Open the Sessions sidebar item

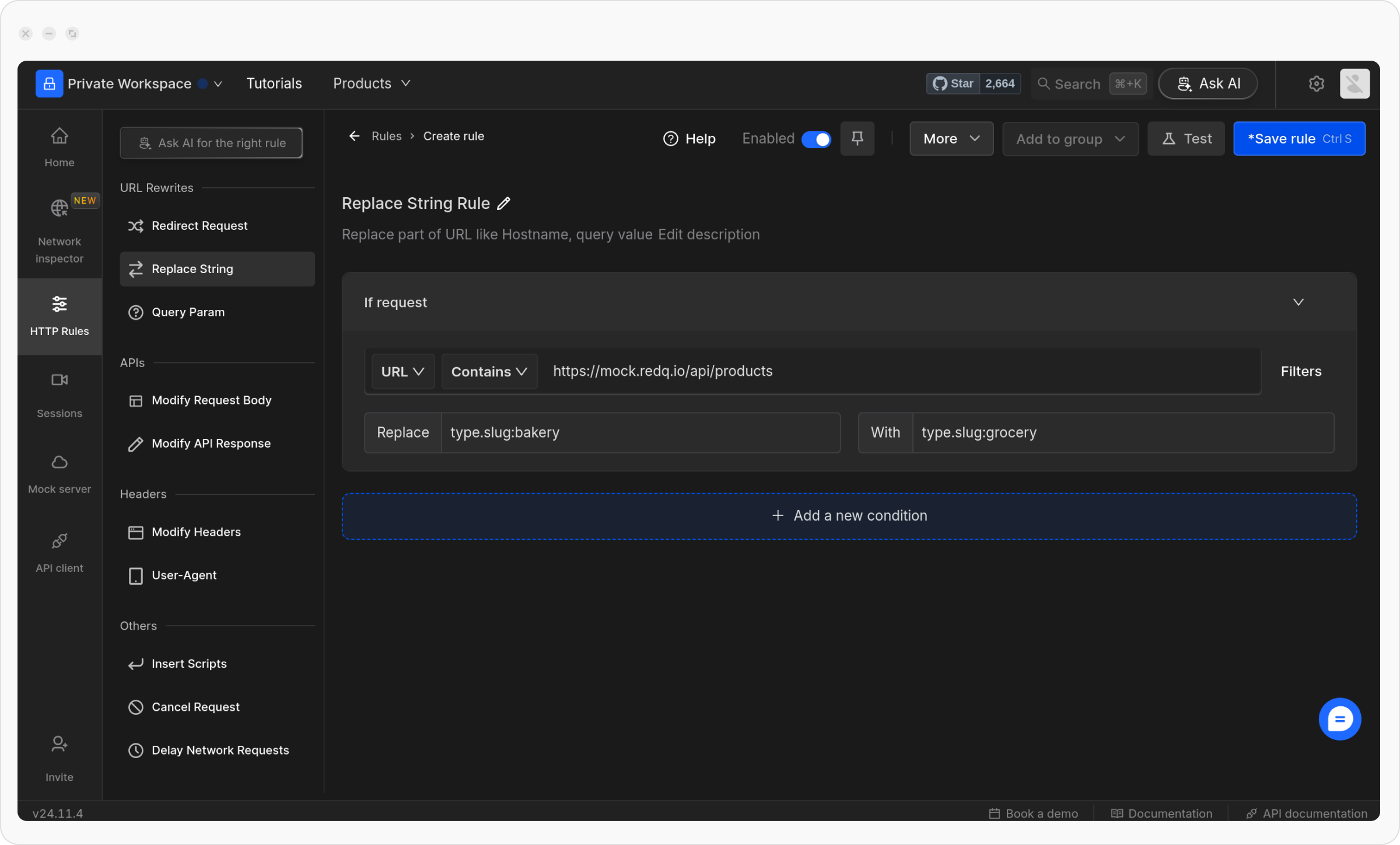pos(60,395)
